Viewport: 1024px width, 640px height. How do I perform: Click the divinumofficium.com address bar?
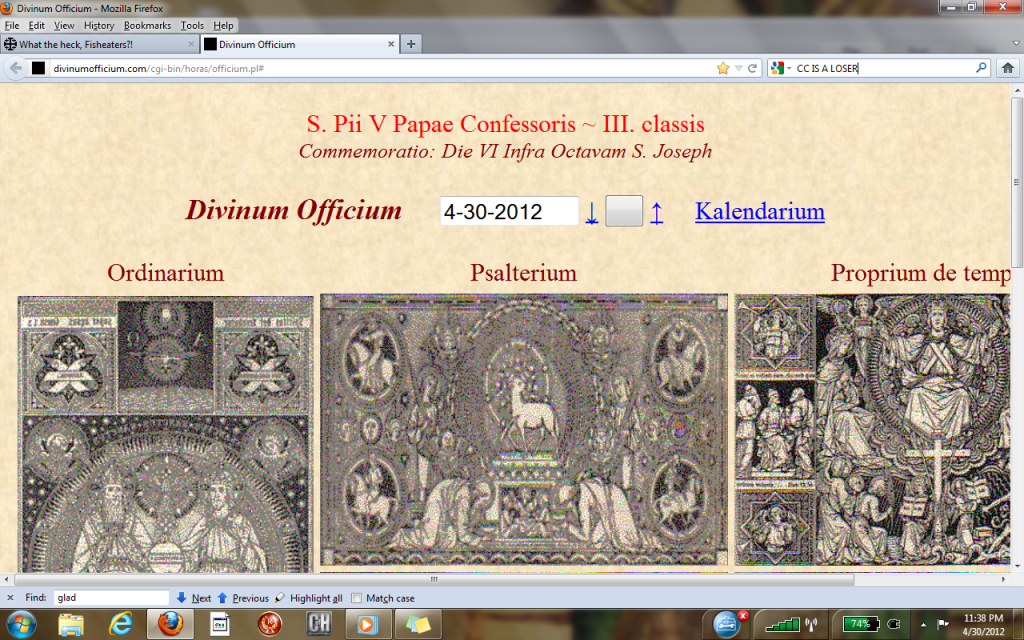pos(382,68)
